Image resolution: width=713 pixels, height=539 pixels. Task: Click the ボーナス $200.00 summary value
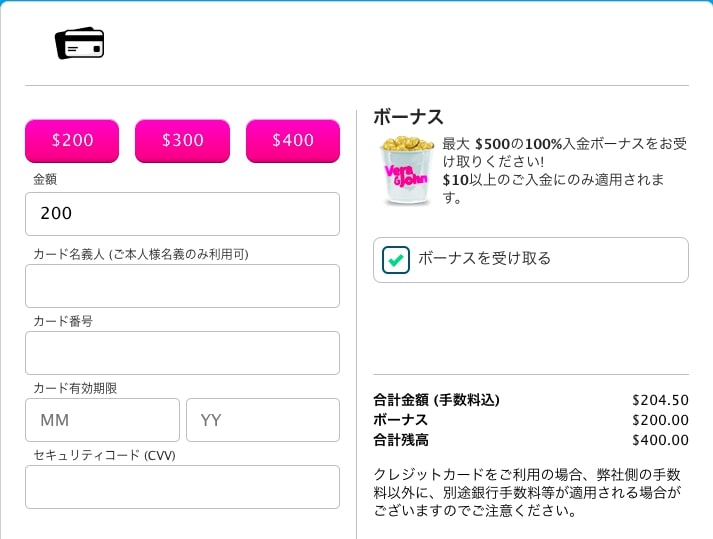pyautogui.click(x=660, y=420)
